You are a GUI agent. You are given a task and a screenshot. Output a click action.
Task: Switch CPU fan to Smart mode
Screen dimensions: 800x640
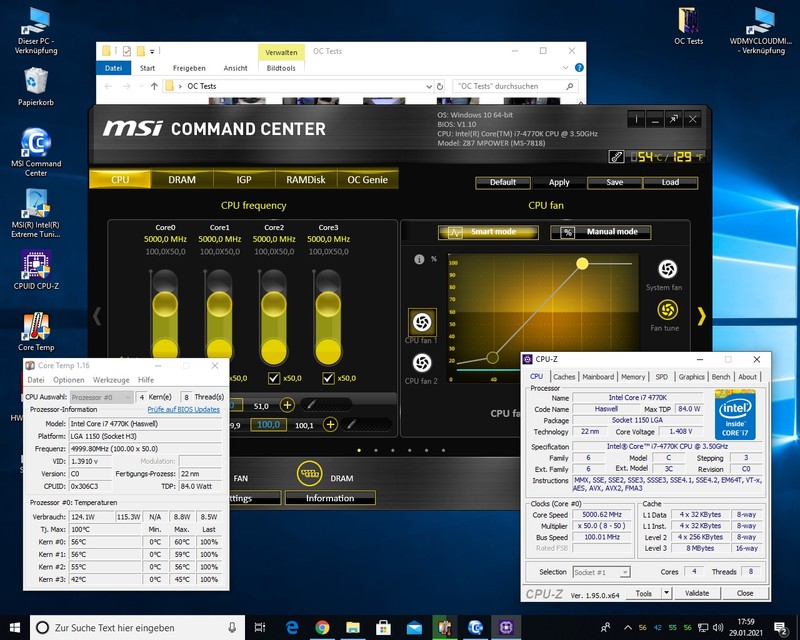(488, 232)
